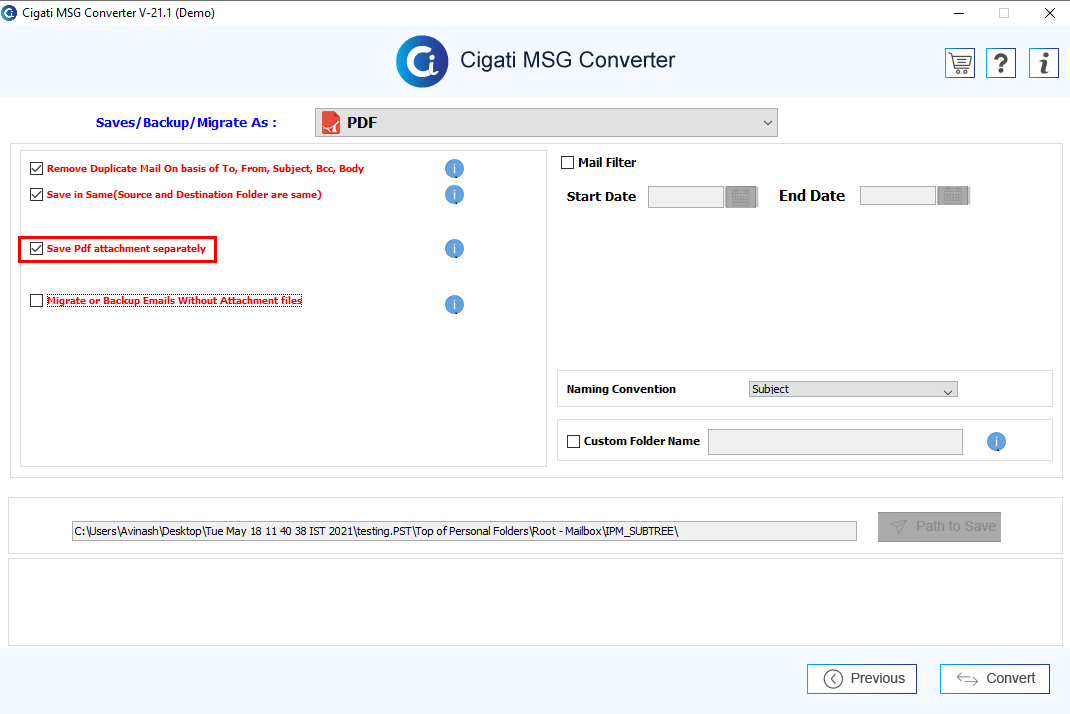Viewport: 1070px width, 714px height.
Task: Enable Migrate Emails Without Attachment files
Action: 37,300
